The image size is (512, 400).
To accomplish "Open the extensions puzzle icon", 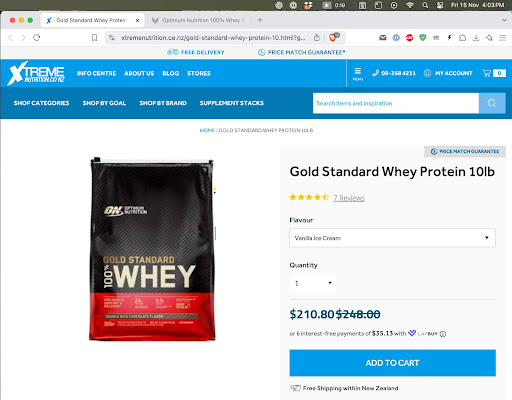I will click(462, 38).
